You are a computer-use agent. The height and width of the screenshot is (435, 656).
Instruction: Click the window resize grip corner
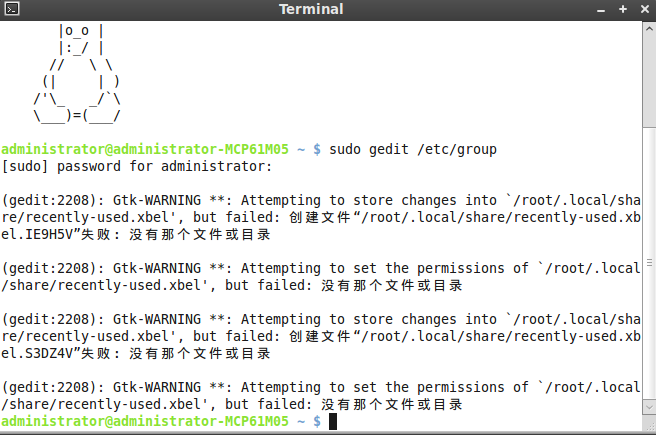[650, 426]
